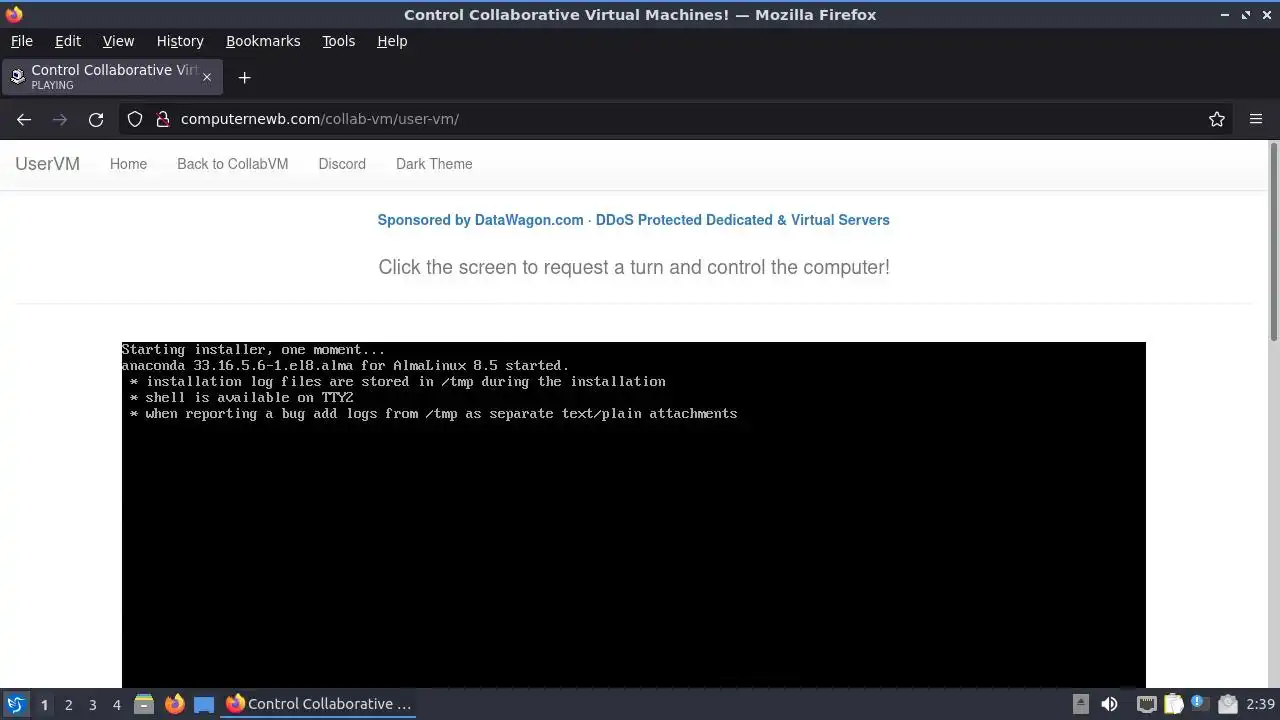Image resolution: width=1280 pixels, height=720 pixels.
Task: Open the LXQt application launcher menu
Action: (x=15, y=704)
